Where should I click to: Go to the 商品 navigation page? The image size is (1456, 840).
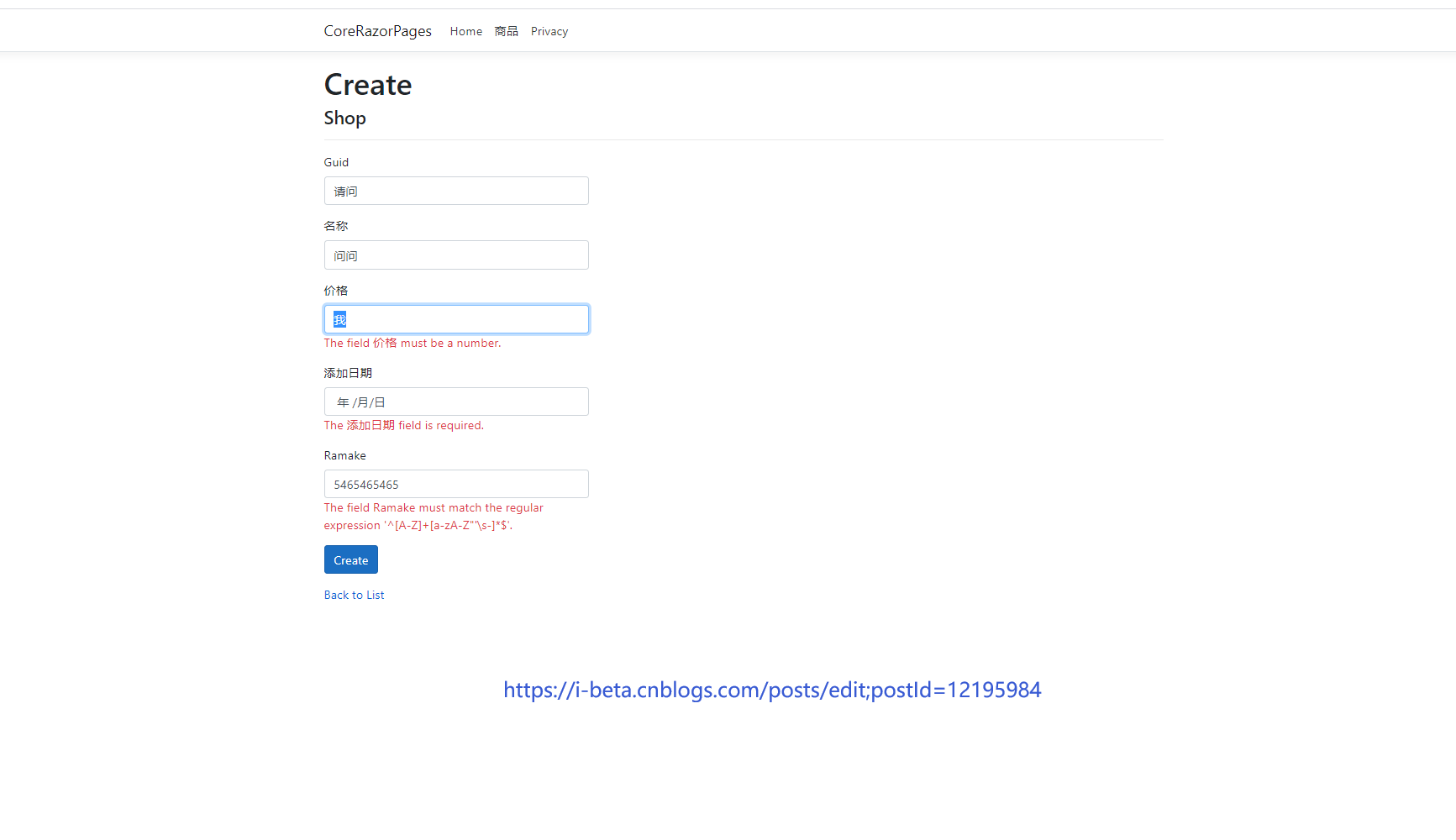506,31
